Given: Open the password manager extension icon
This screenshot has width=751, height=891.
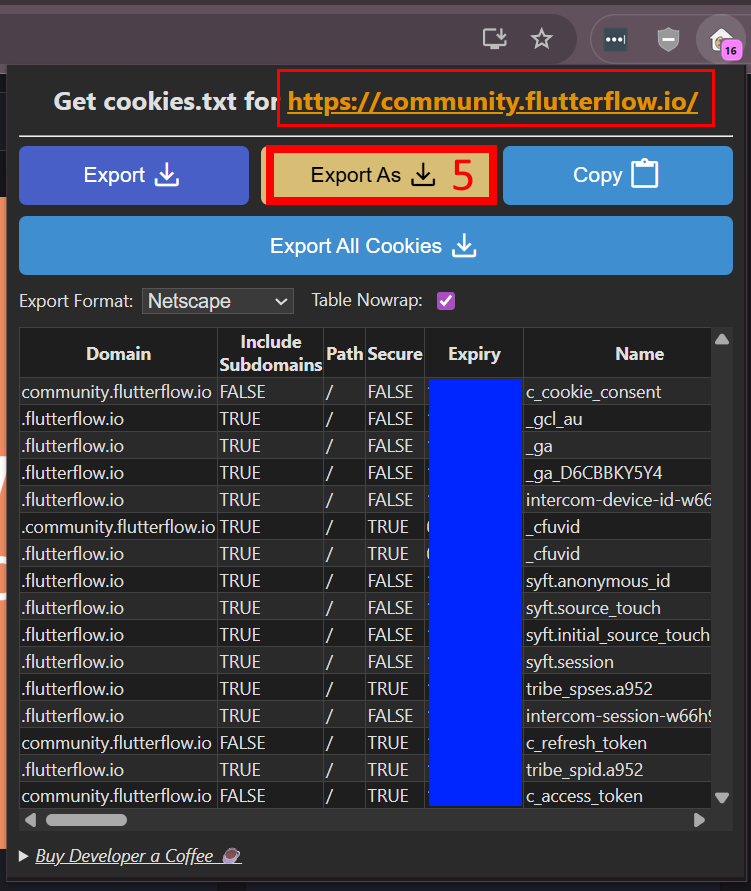Looking at the screenshot, I should click(x=615, y=39).
